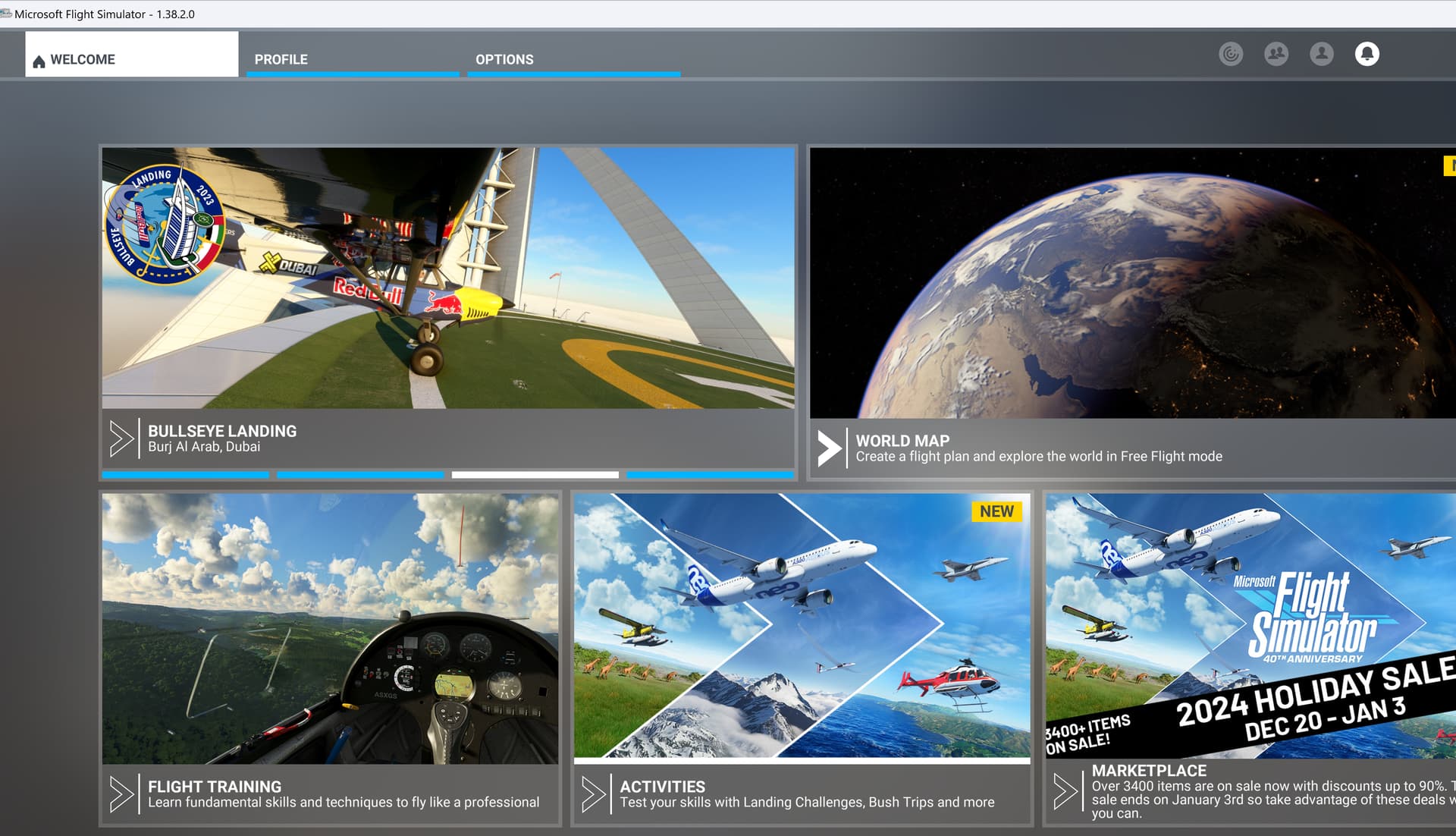The image size is (1456, 836).
Task: Click the Microsoft Flight Simulator window title
Action: (x=105, y=14)
